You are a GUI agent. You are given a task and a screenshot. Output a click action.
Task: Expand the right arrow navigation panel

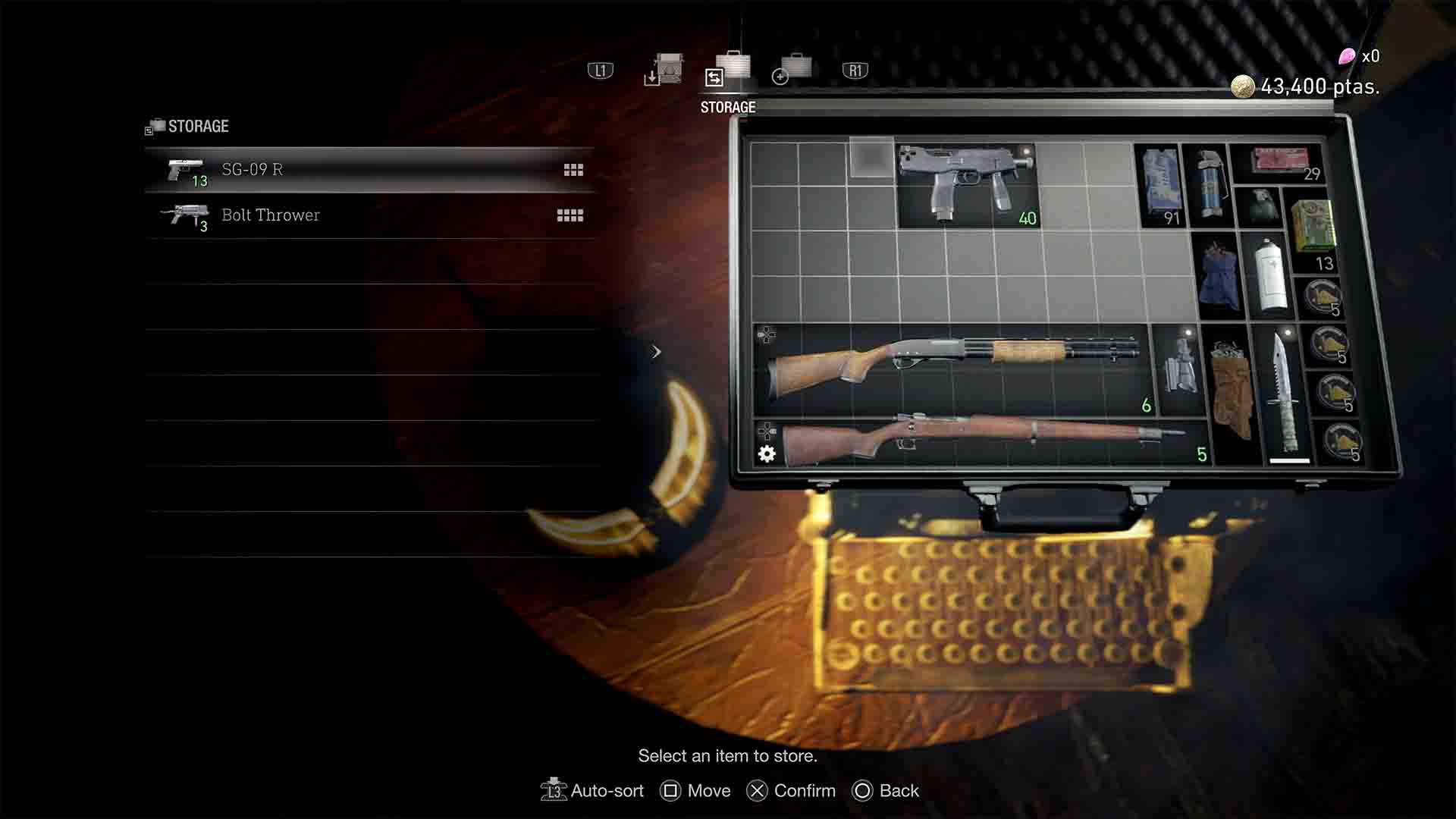pyautogui.click(x=657, y=352)
